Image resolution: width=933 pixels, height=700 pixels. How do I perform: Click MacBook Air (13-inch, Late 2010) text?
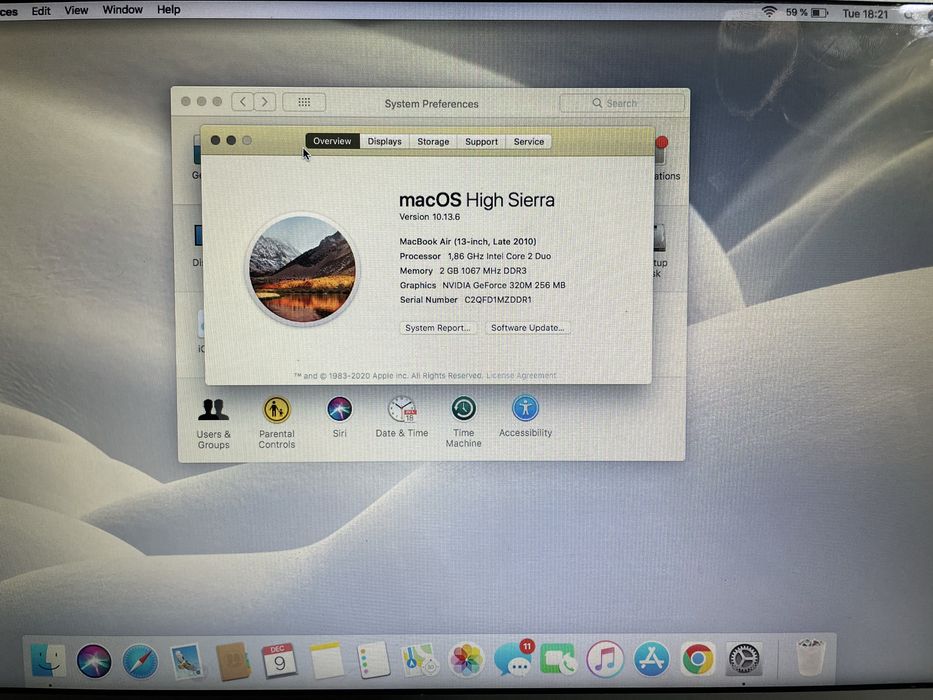coord(468,242)
